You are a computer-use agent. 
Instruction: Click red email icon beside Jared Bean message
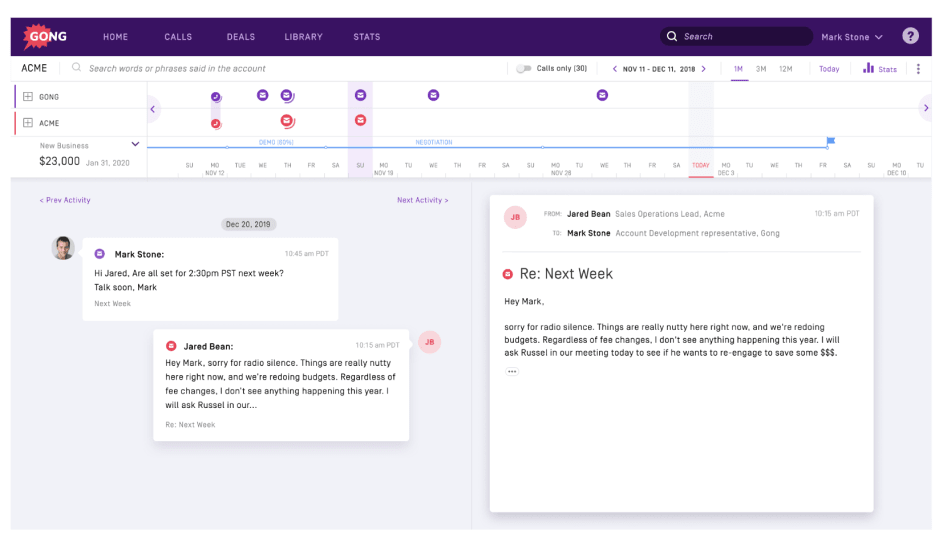click(x=171, y=346)
